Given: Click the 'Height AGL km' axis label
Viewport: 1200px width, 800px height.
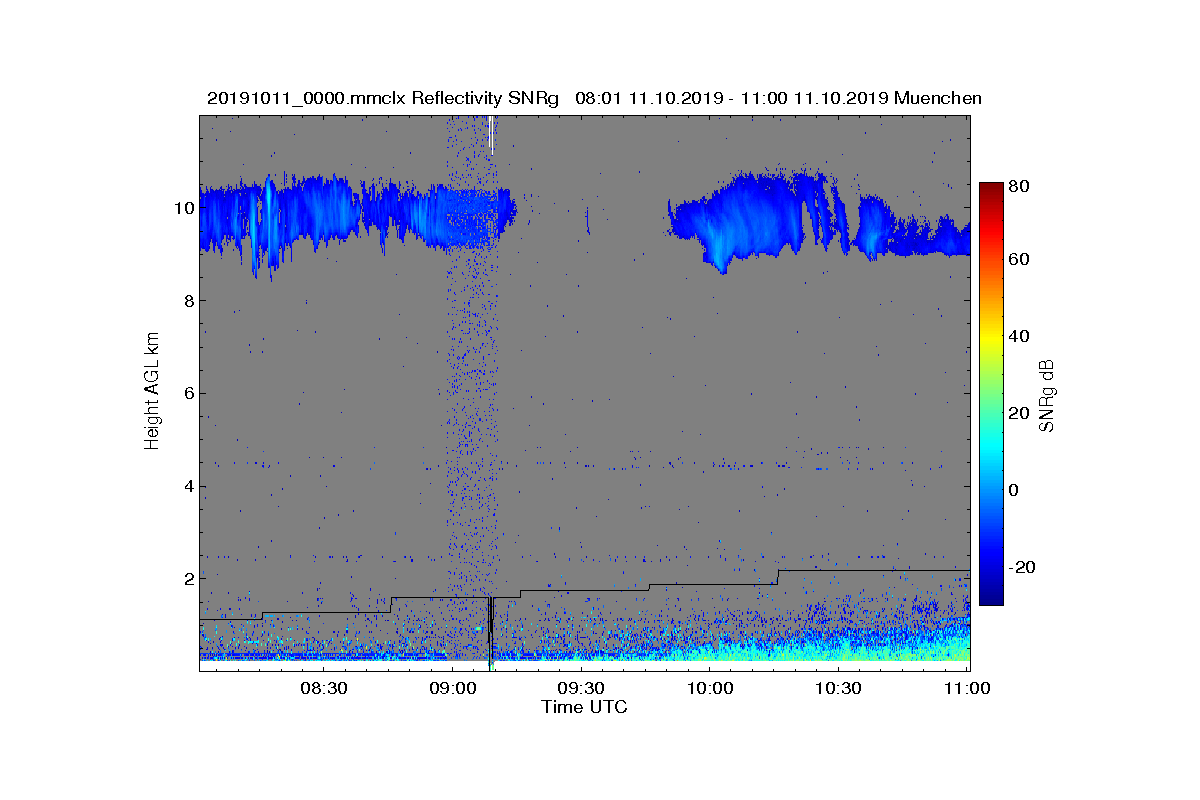Looking at the screenshot, I should 152,393.
